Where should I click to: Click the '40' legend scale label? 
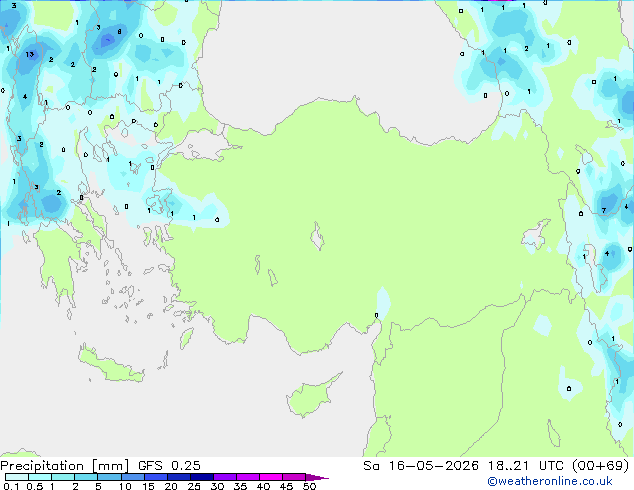pos(263,486)
